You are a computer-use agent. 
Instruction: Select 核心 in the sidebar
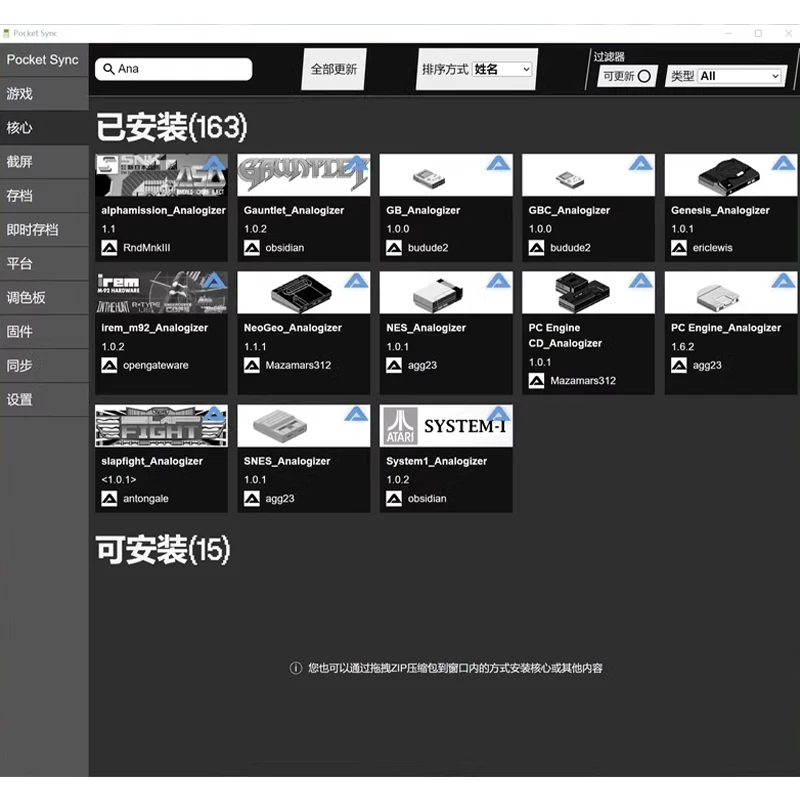44,128
